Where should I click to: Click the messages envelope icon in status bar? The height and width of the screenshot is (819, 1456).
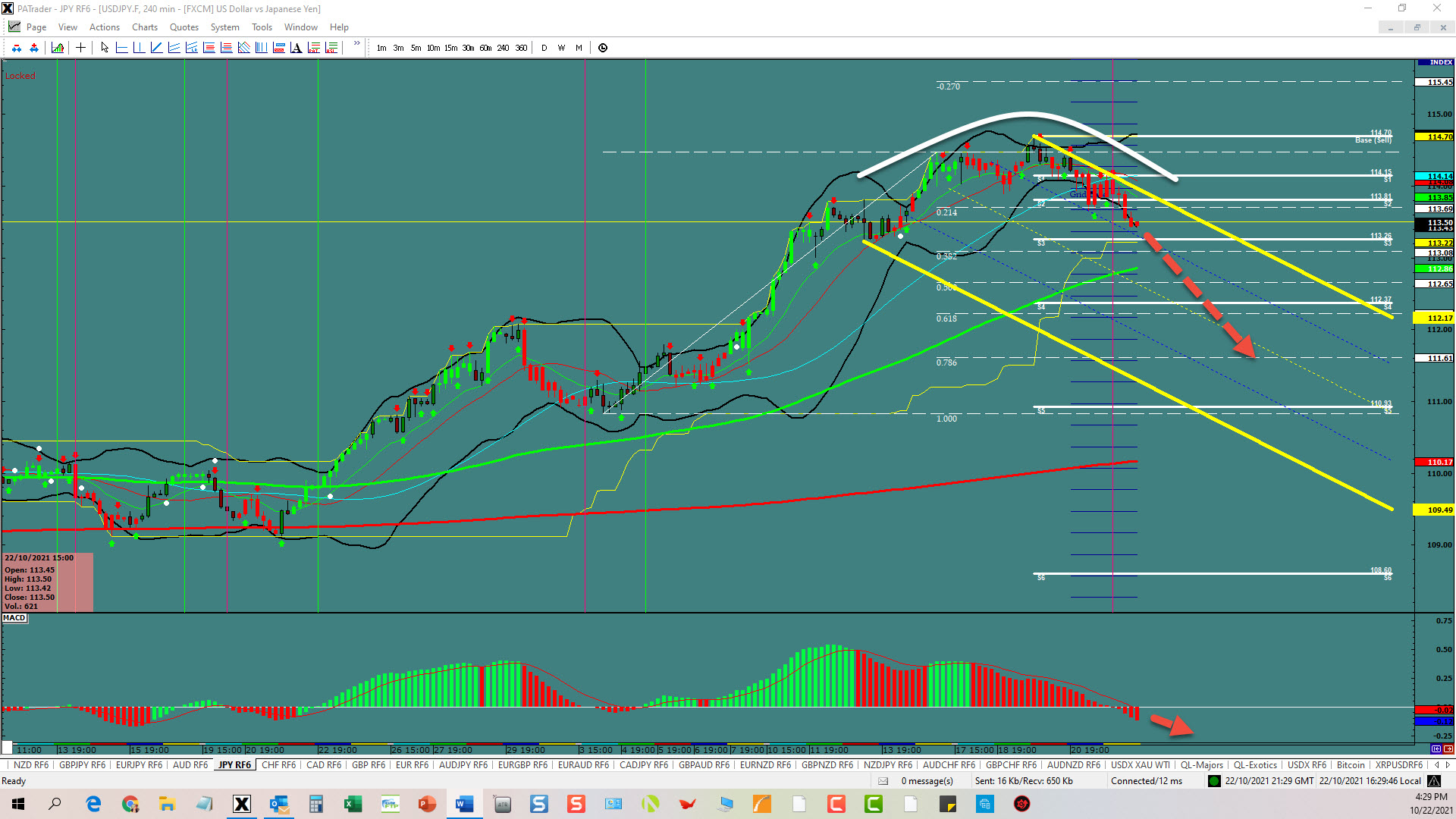click(x=883, y=781)
